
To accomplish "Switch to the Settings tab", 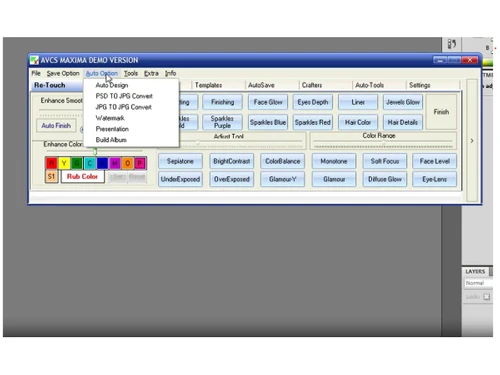I will [420, 85].
